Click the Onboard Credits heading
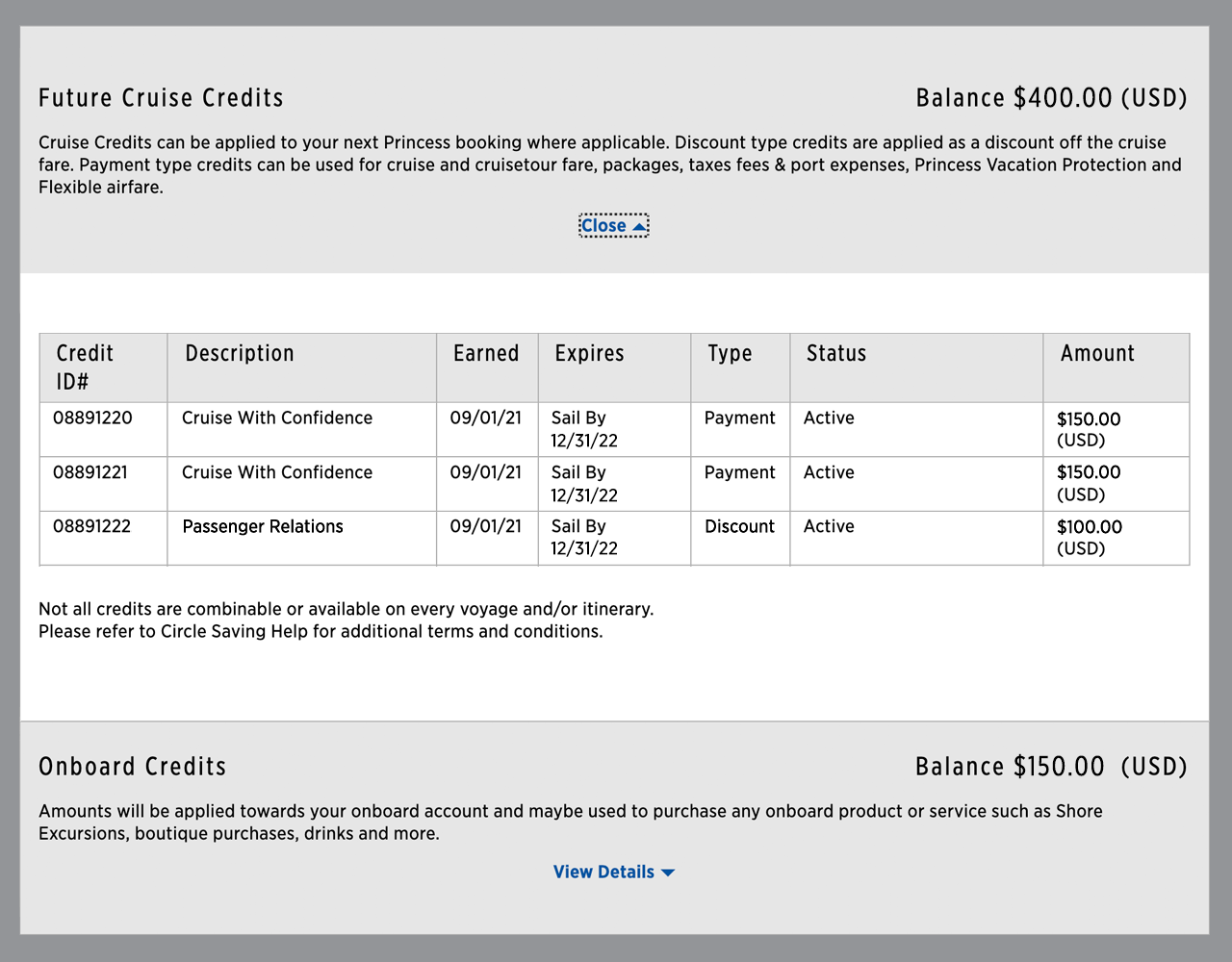Viewport: 1232px width, 962px height. 133,767
